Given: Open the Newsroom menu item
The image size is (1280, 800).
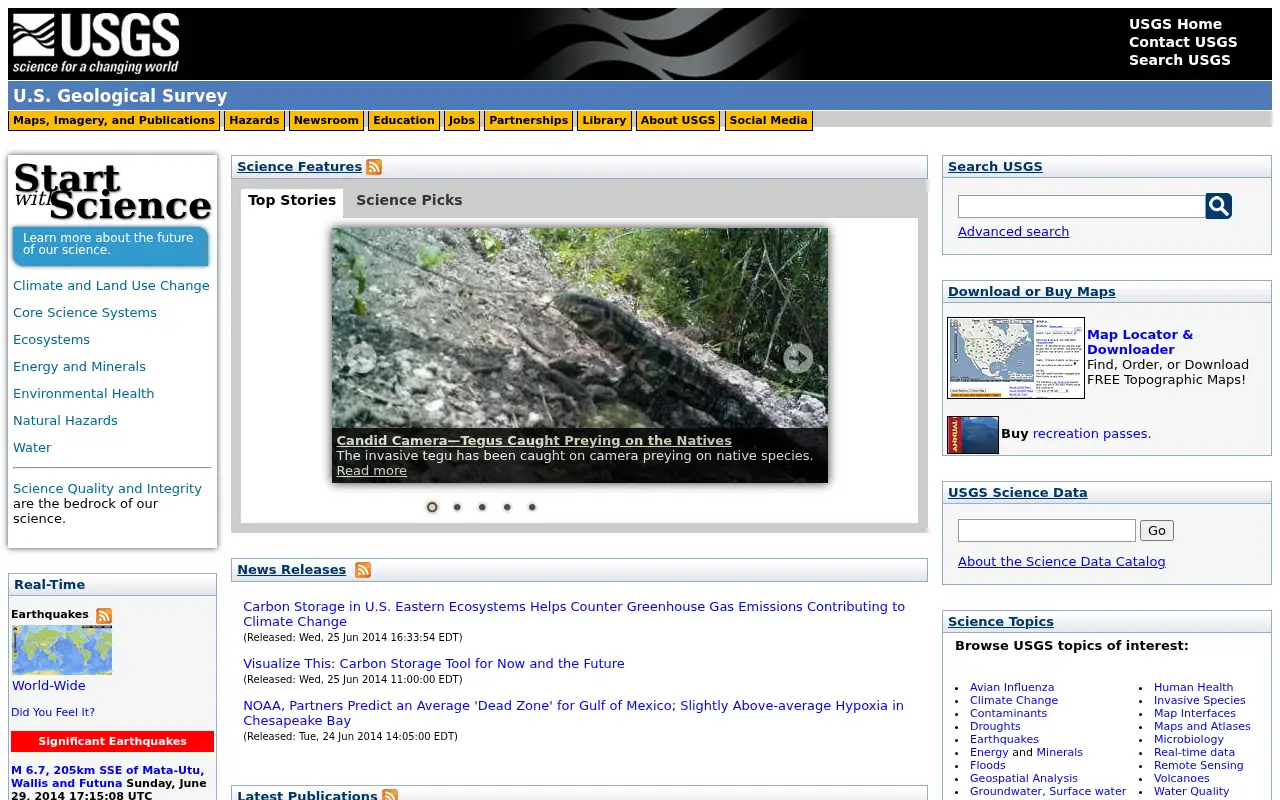Looking at the screenshot, I should [x=326, y=121].
